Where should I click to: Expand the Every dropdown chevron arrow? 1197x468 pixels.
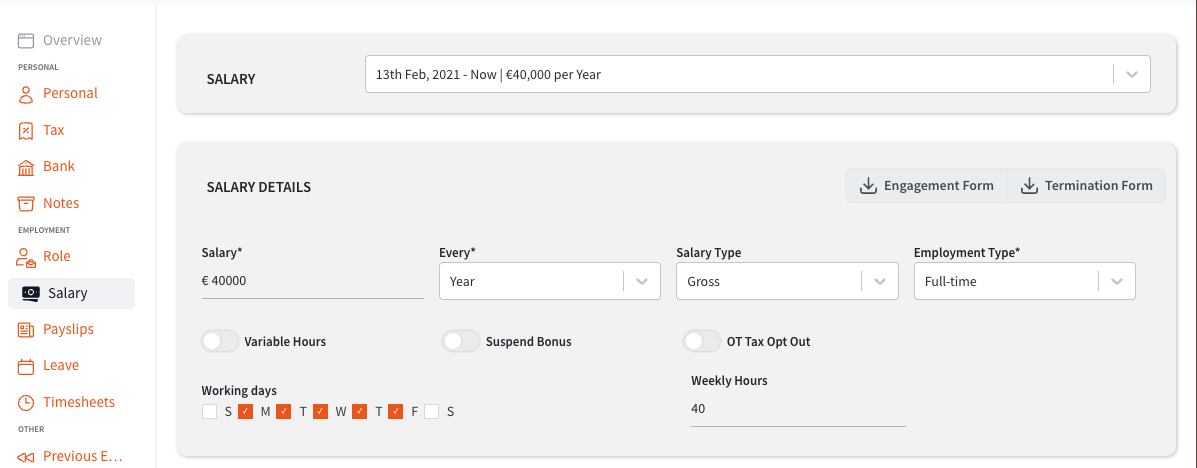click(642, 281)
